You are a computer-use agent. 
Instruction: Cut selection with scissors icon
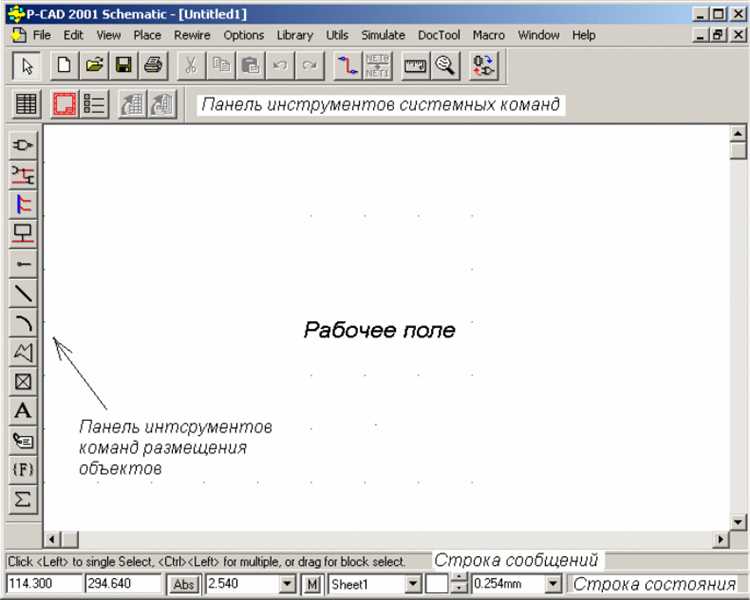pos(191,66)
